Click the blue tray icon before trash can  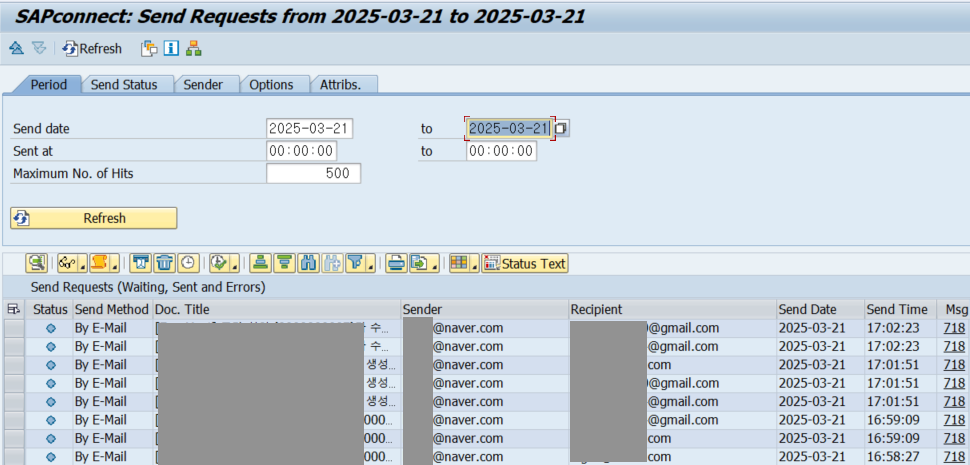coord(140,263)
